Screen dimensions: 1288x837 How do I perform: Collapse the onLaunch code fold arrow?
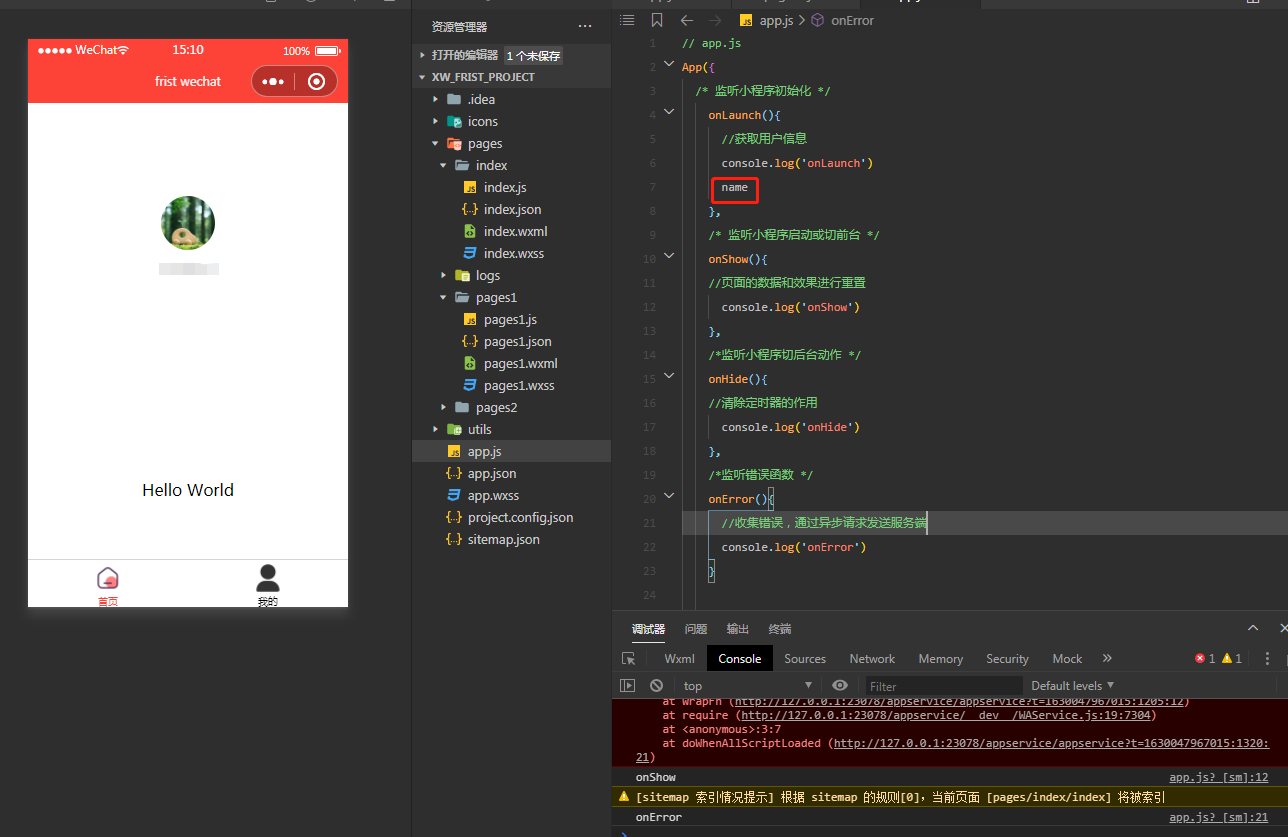[x=669, y=114]
